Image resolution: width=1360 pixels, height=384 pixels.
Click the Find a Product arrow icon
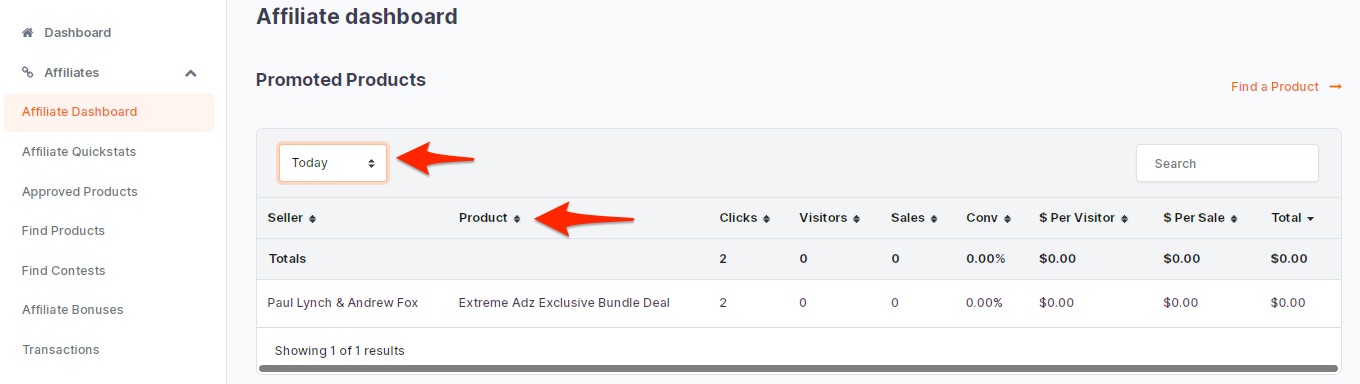tap(1335, 87)
